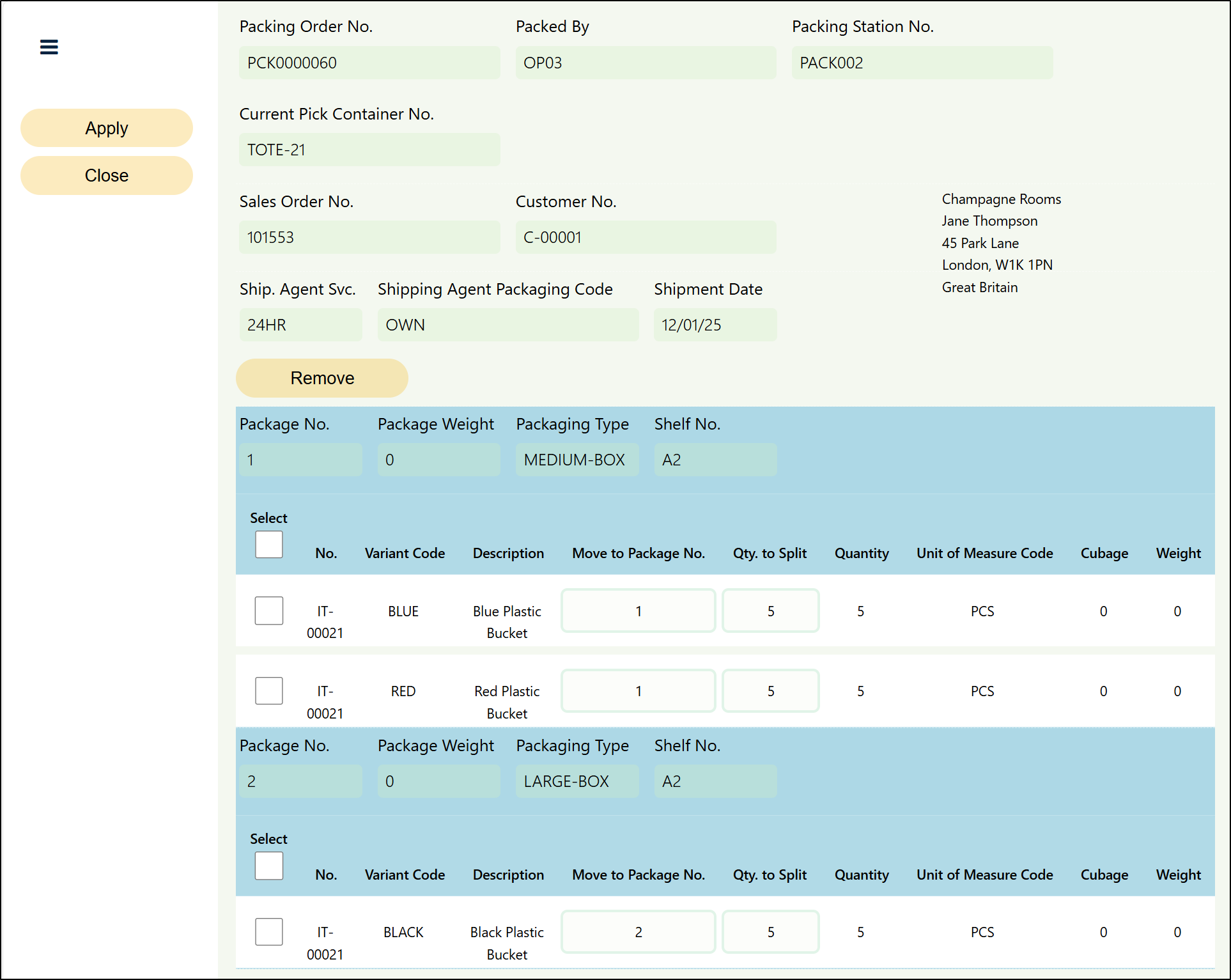Viewport: 1231px width, 980px height.
Task: Click the Shipment Date field
Action: coord(715,325)
